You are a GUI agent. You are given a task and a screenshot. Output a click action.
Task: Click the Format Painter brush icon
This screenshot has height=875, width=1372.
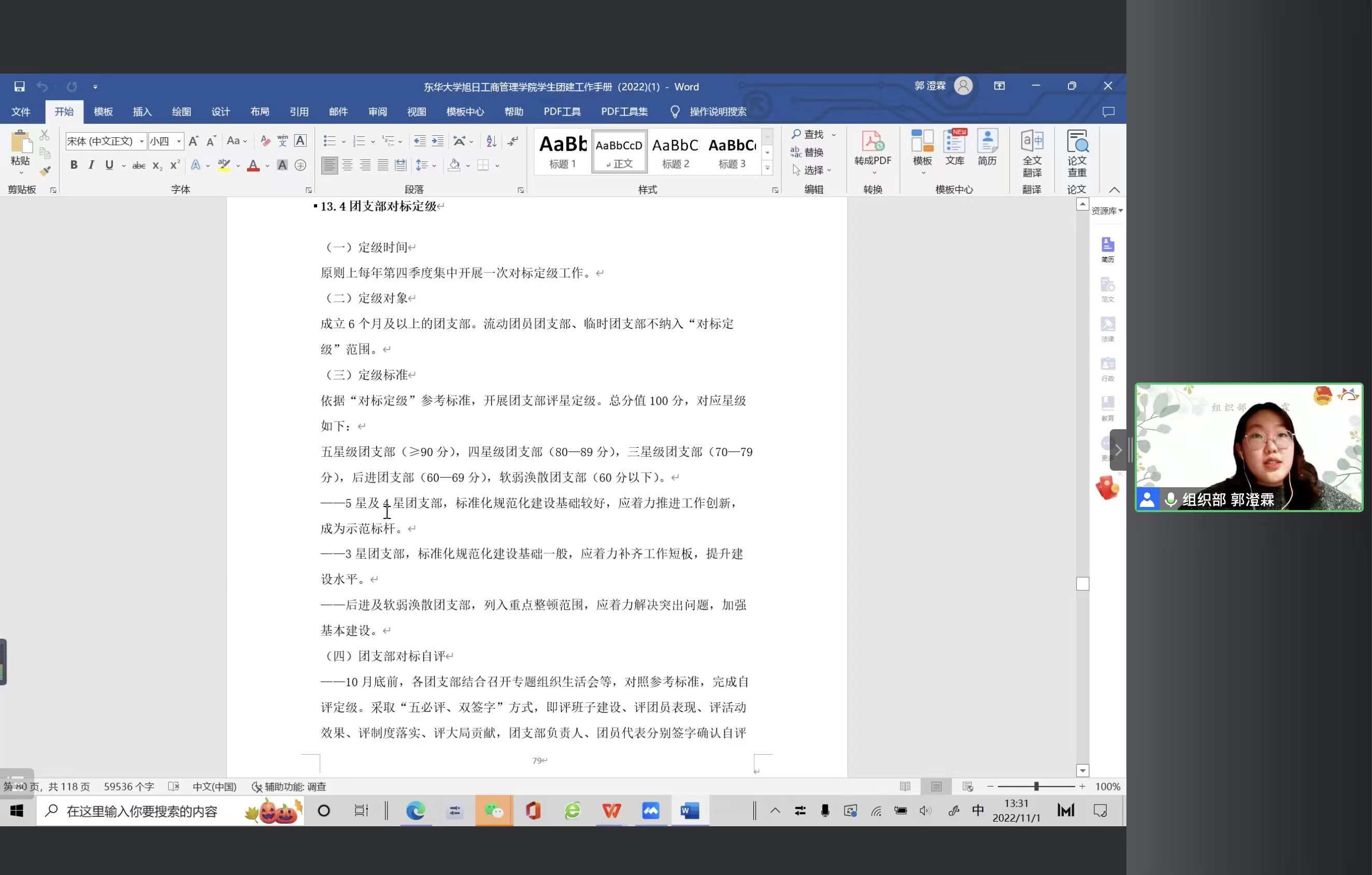point(45,171)
